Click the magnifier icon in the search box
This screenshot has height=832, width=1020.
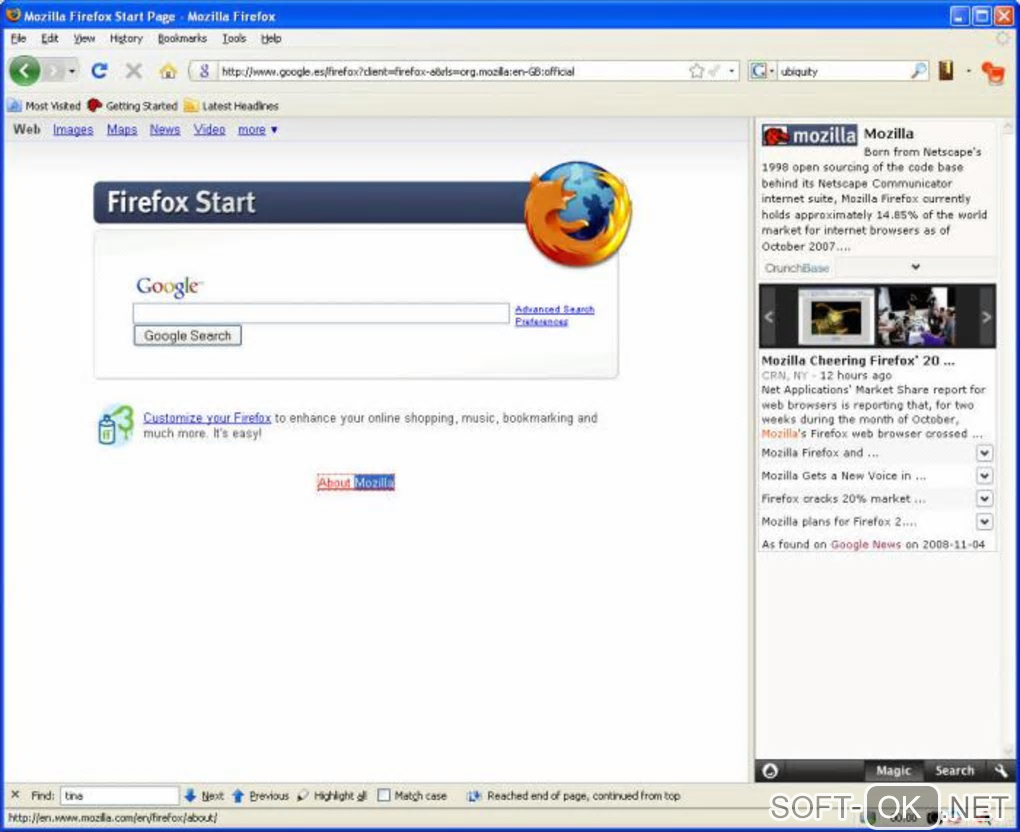[x=918, y=71]
